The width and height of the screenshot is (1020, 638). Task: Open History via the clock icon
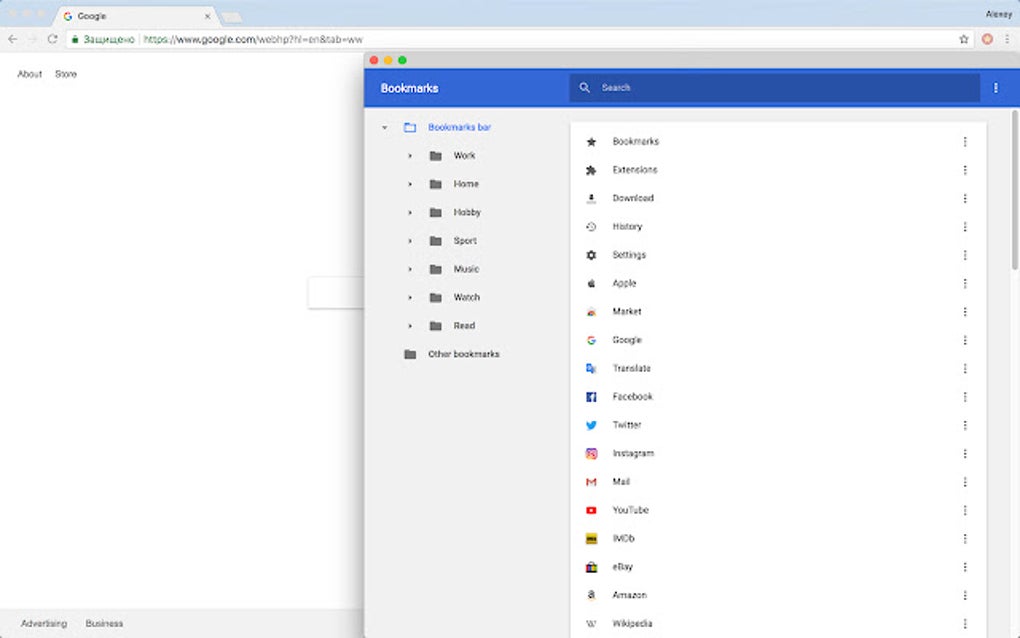(x=590, y=226)
